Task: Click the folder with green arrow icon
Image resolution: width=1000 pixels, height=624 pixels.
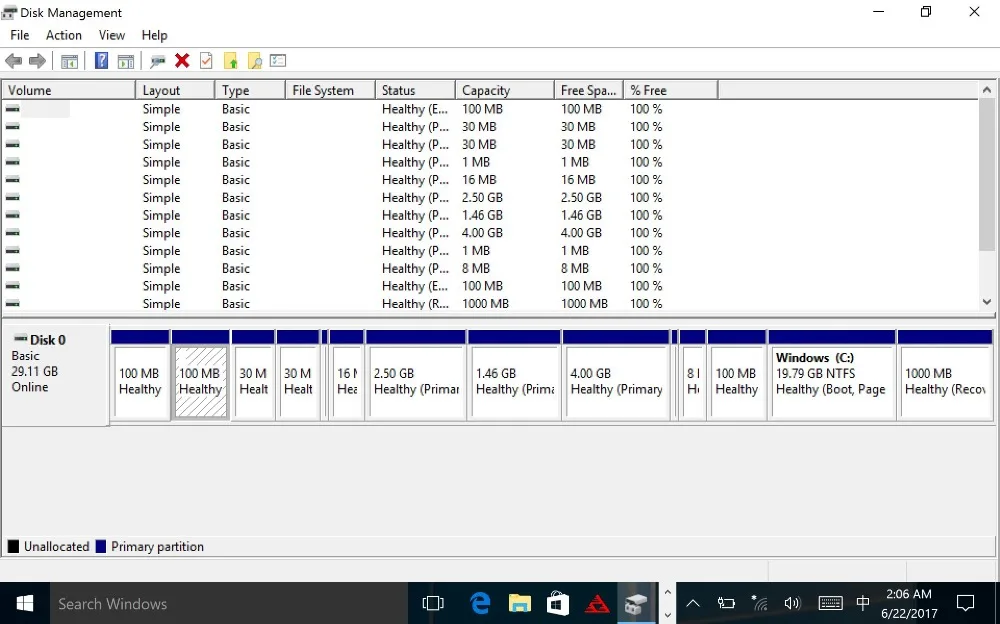Action: (x=230, y=61)
